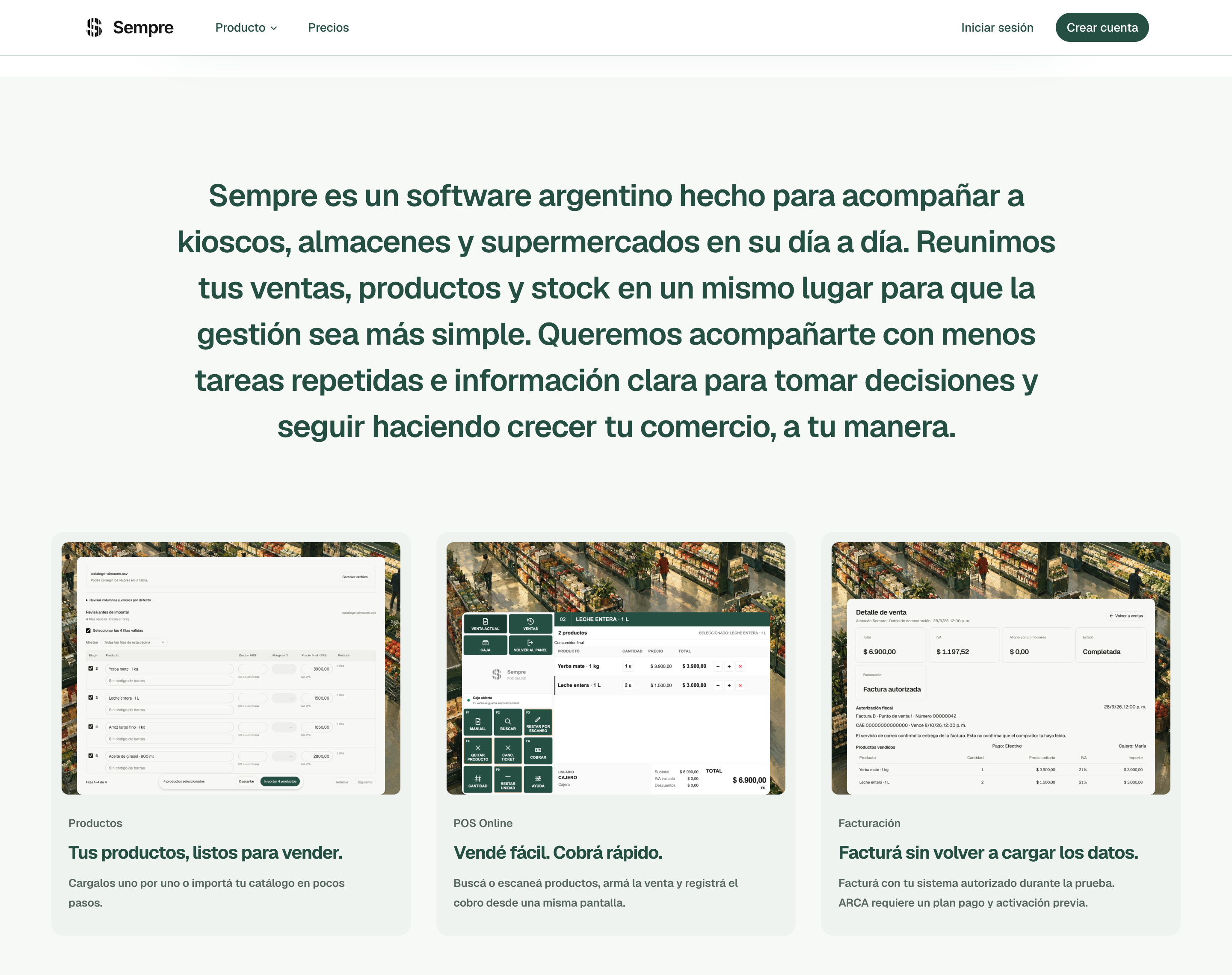Go to the Precios page
The image size is (1232, 975).
click(x=328, y=27)
